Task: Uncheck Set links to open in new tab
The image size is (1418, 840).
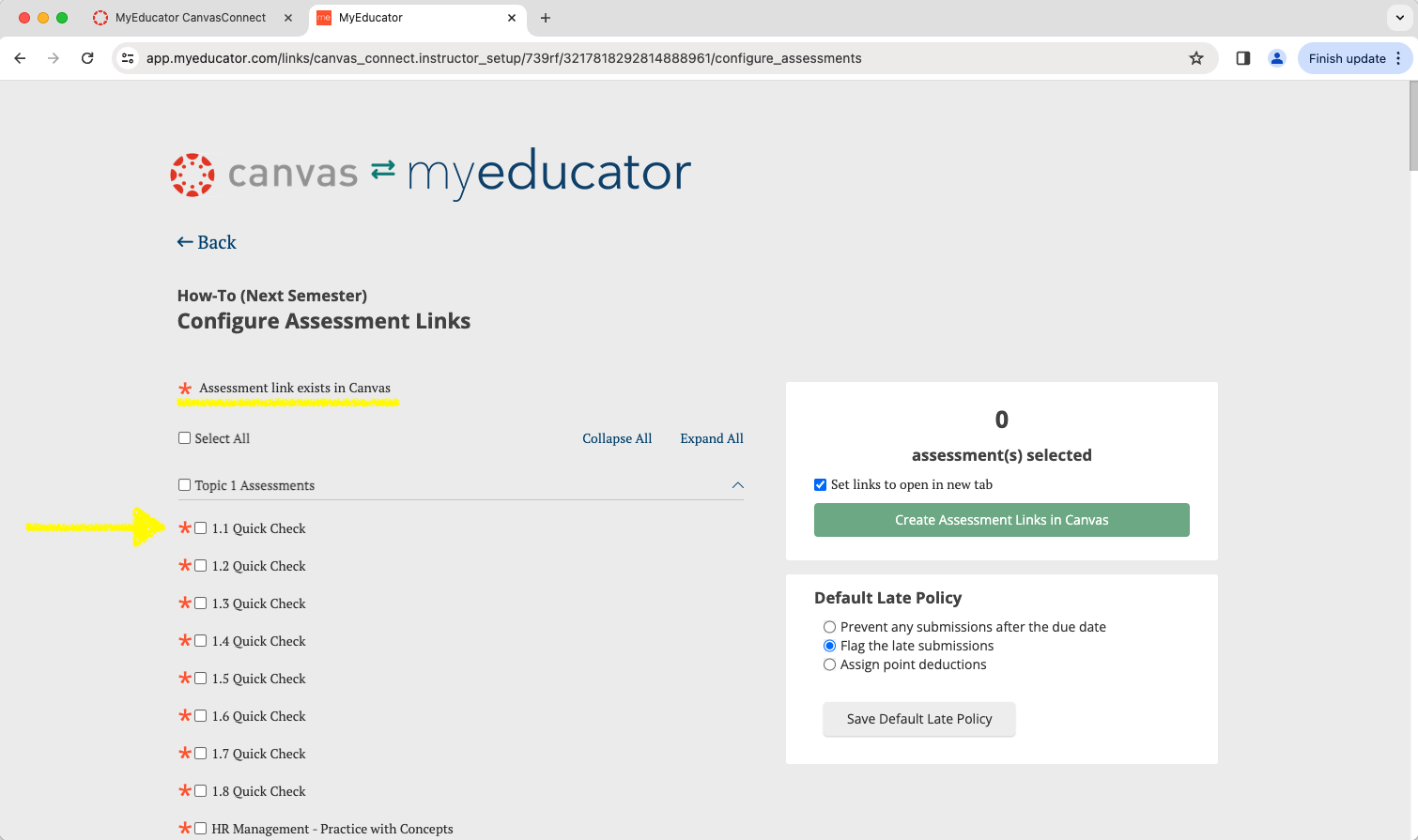Action: click(x=820, y=484)
